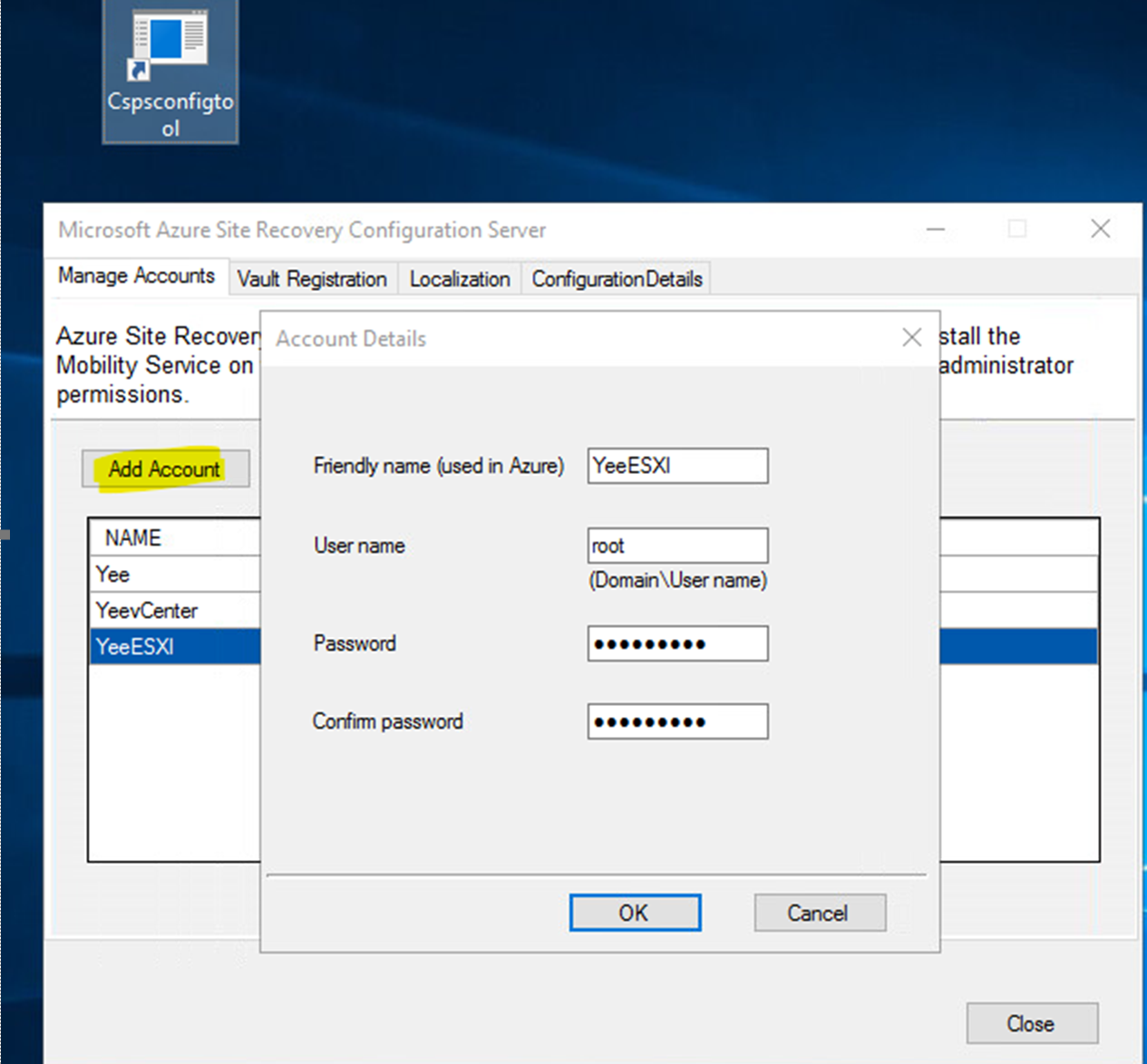Select the Manage Accounts tab
1147x1064 pixels.
point(137,276)
